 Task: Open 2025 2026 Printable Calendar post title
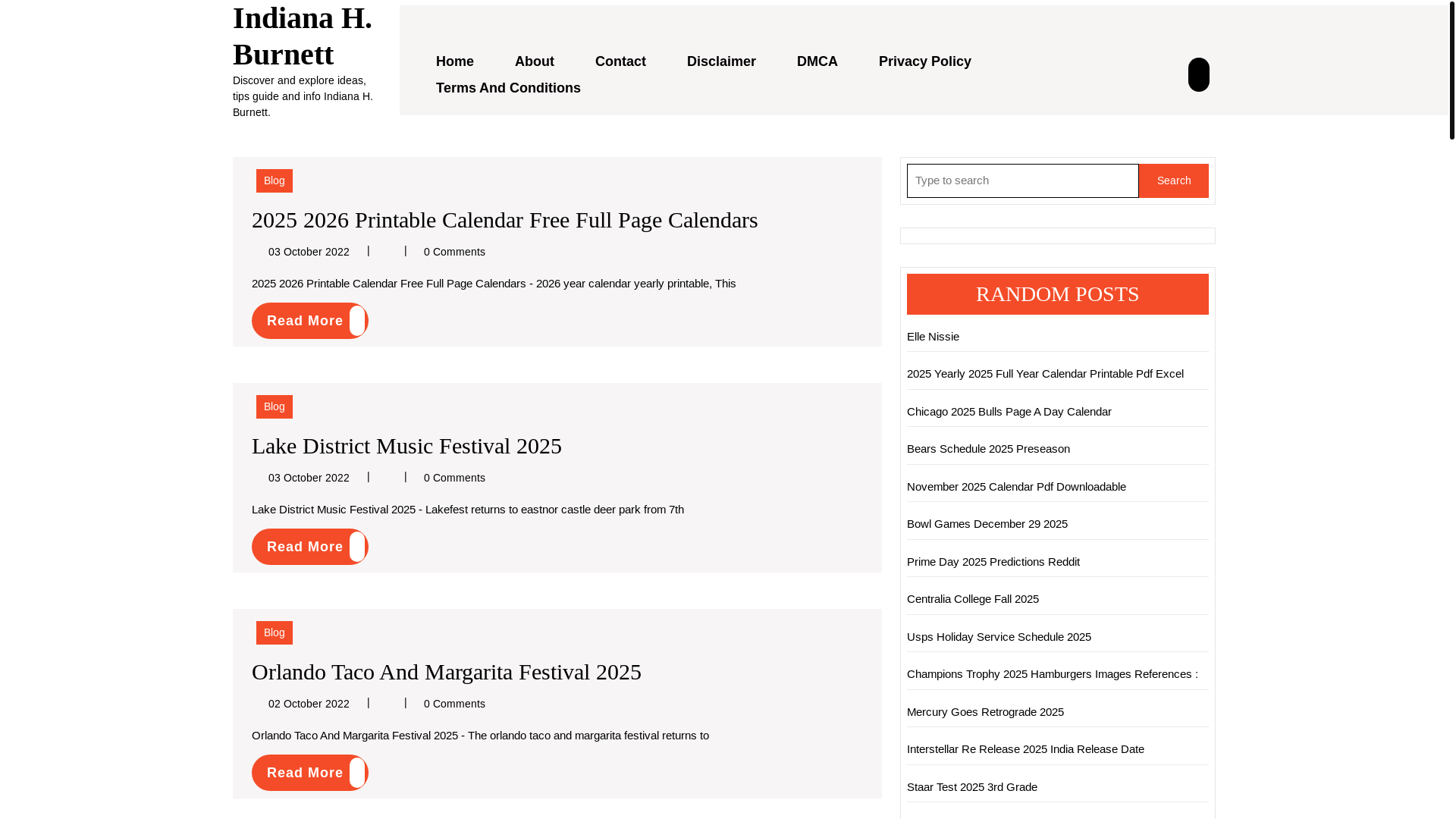pos(504,220)
